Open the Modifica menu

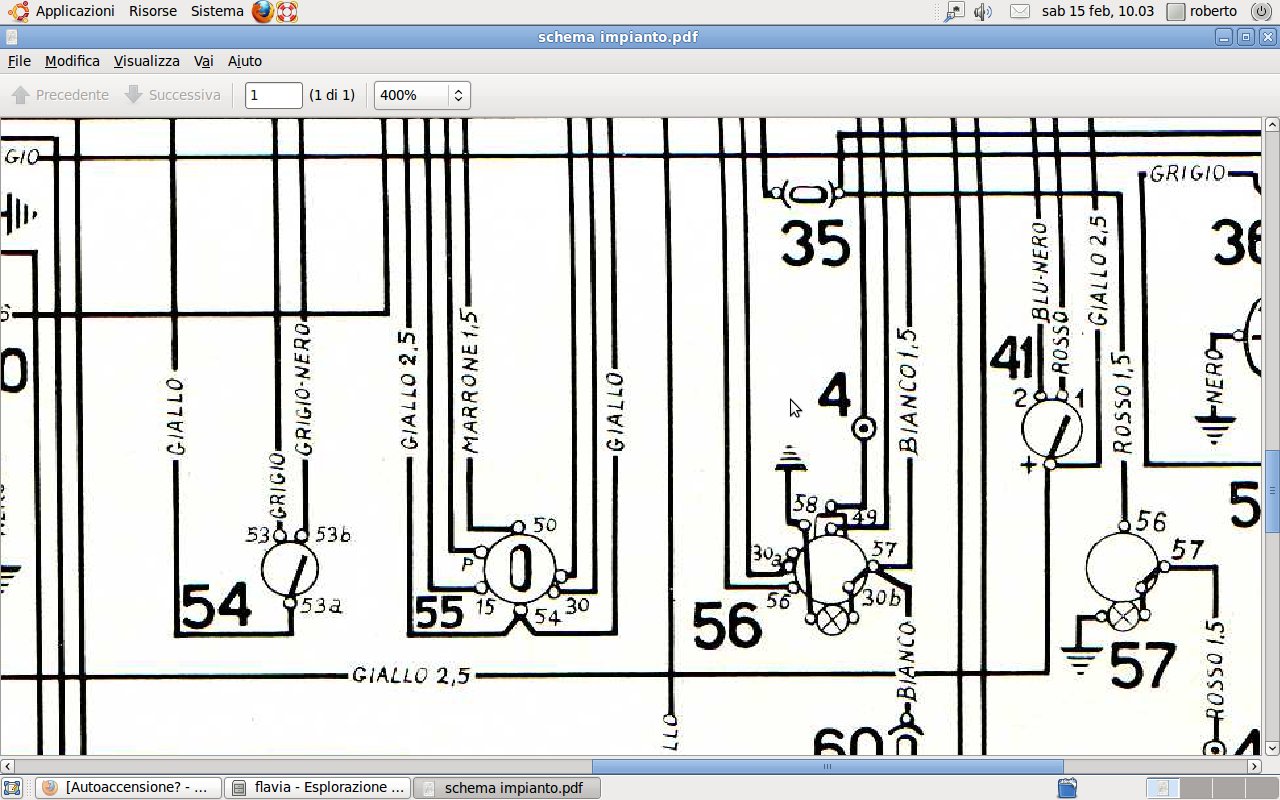pos(72,61)
